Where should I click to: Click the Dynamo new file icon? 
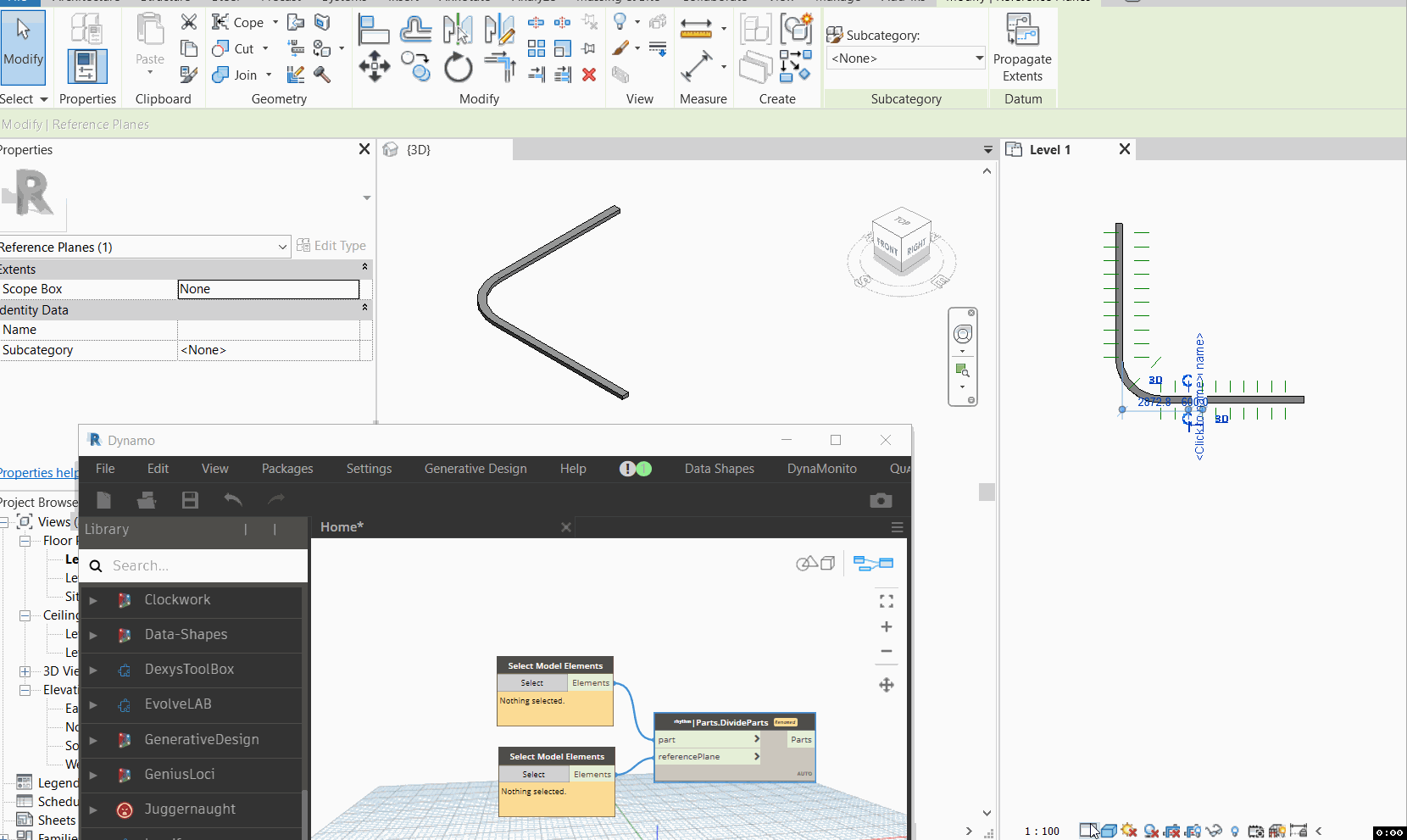point(103,500)
